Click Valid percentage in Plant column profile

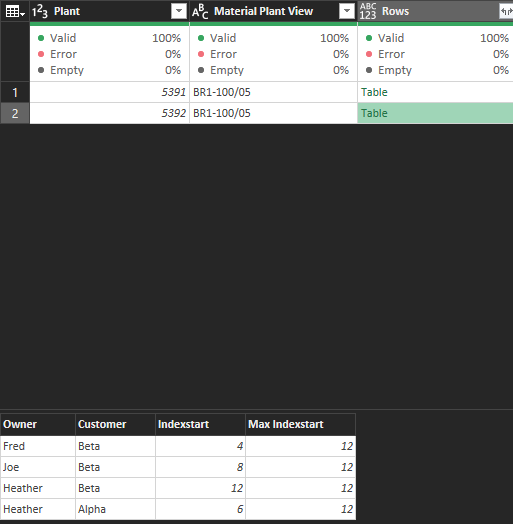[x=166, y=38]
